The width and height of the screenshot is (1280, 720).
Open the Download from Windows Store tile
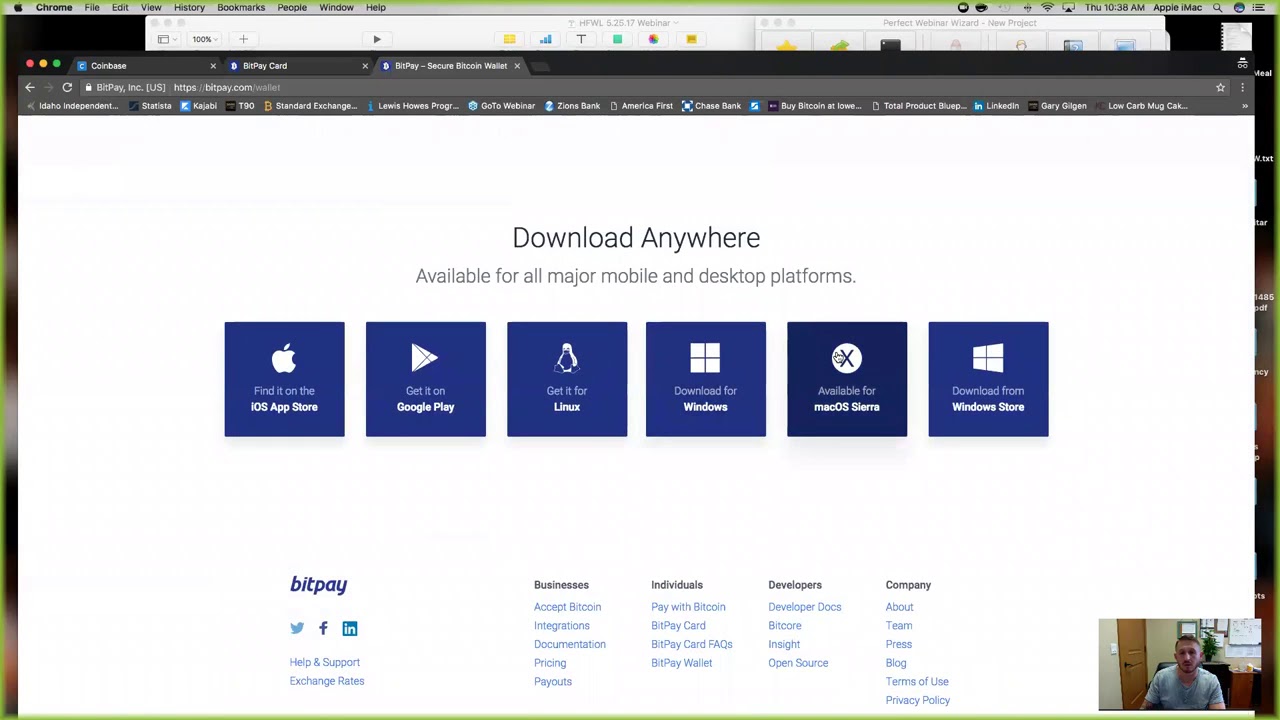(988, 379)
